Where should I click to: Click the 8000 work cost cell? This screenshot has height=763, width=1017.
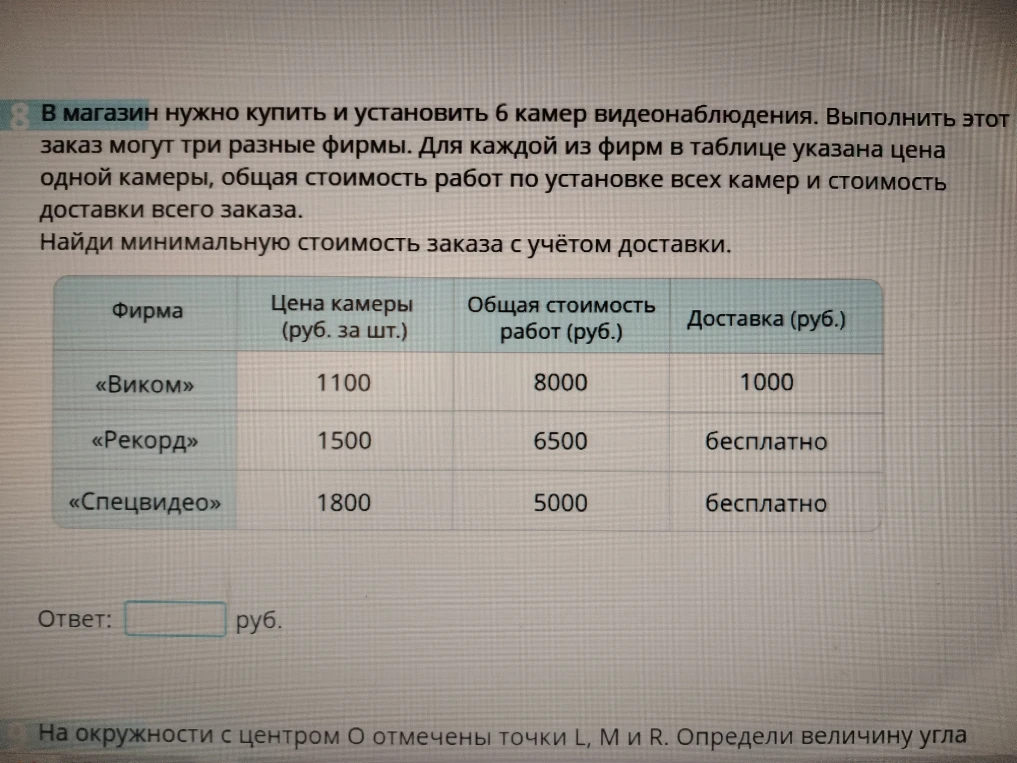[561, 383]
